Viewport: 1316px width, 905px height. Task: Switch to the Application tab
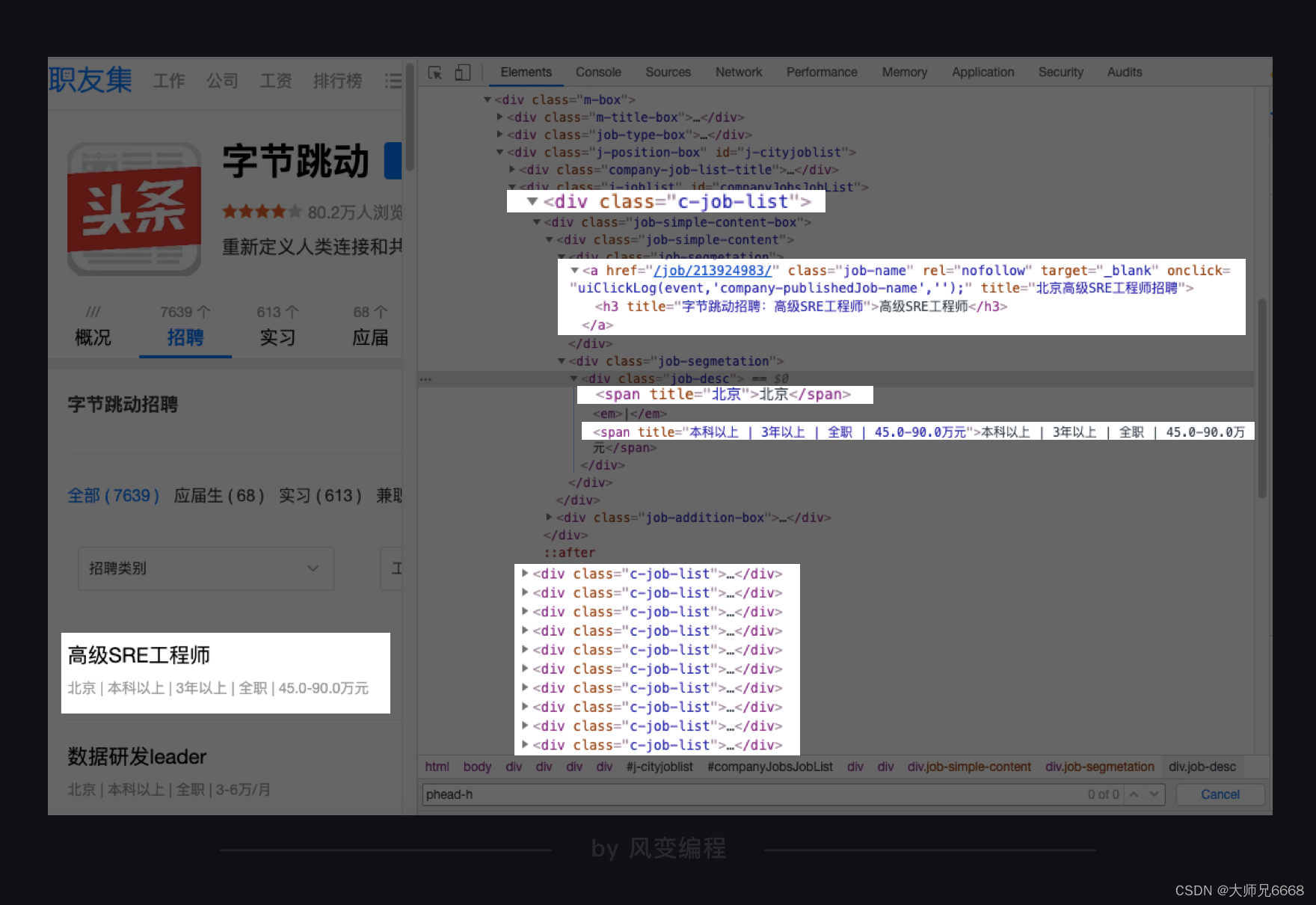983,73
